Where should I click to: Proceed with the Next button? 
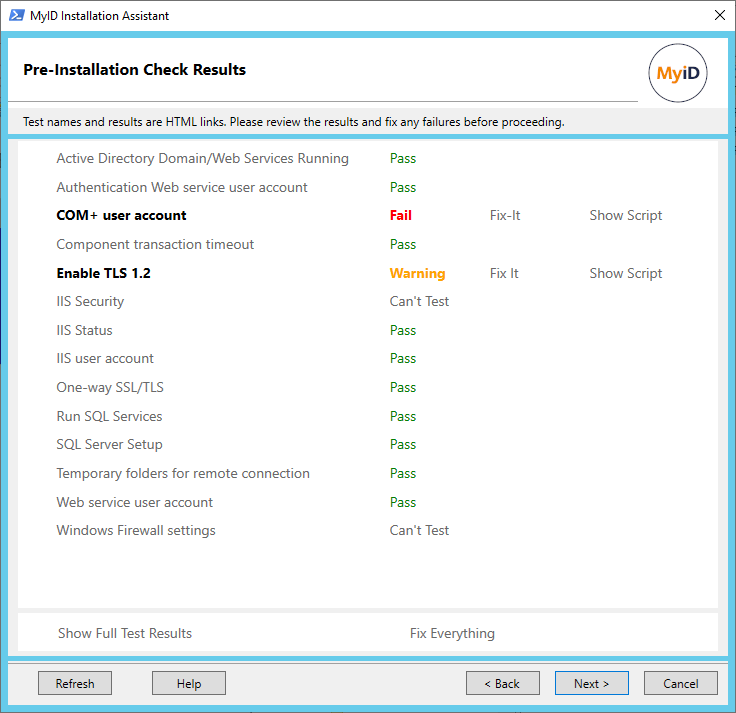point(591,683)
